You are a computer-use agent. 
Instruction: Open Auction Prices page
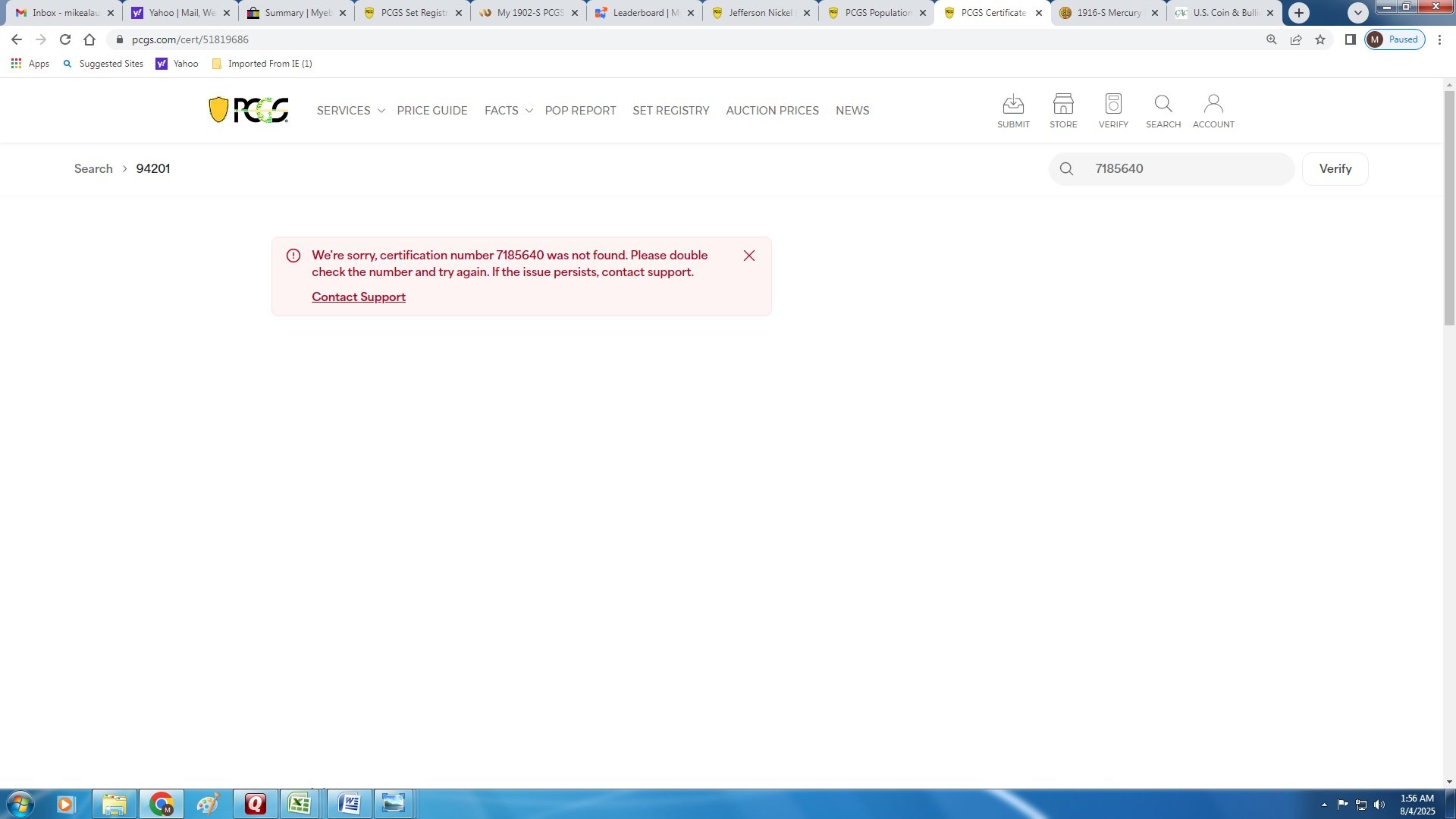click(772, 111)
